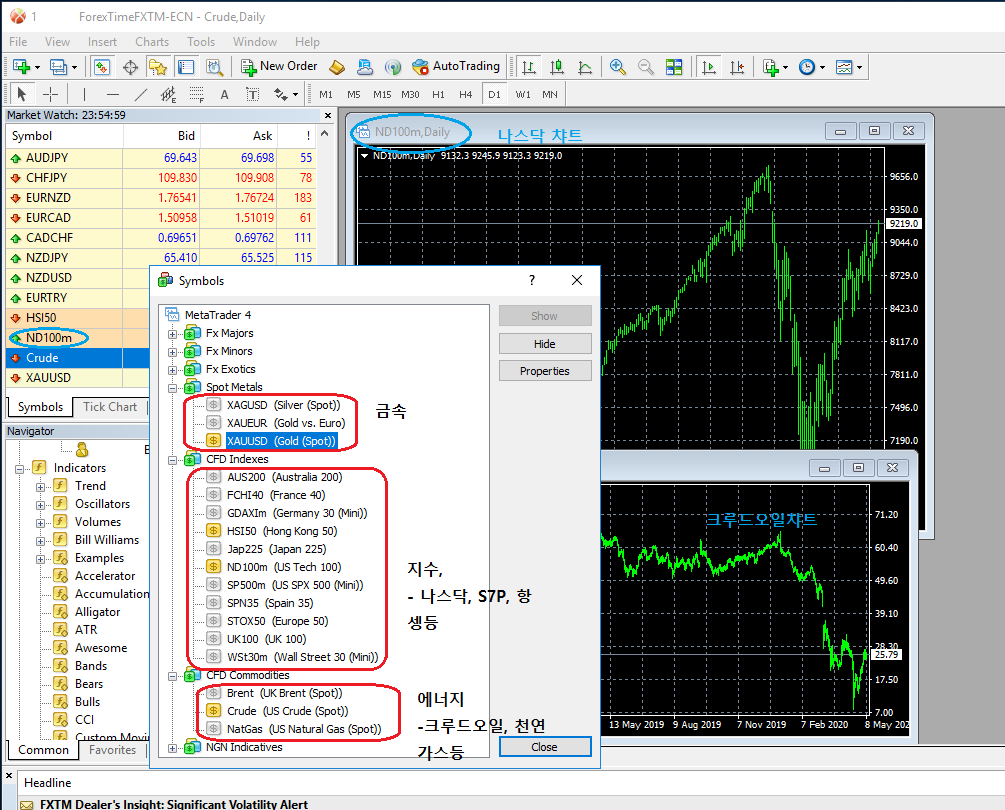This screenshot has height=810, width=1005.
Task: Click the Zoom Out magnifier
Action: click(x=646, y=67)
